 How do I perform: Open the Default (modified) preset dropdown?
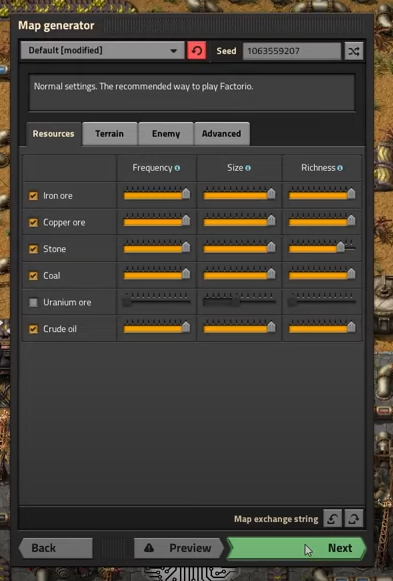(x=102, y=50)
